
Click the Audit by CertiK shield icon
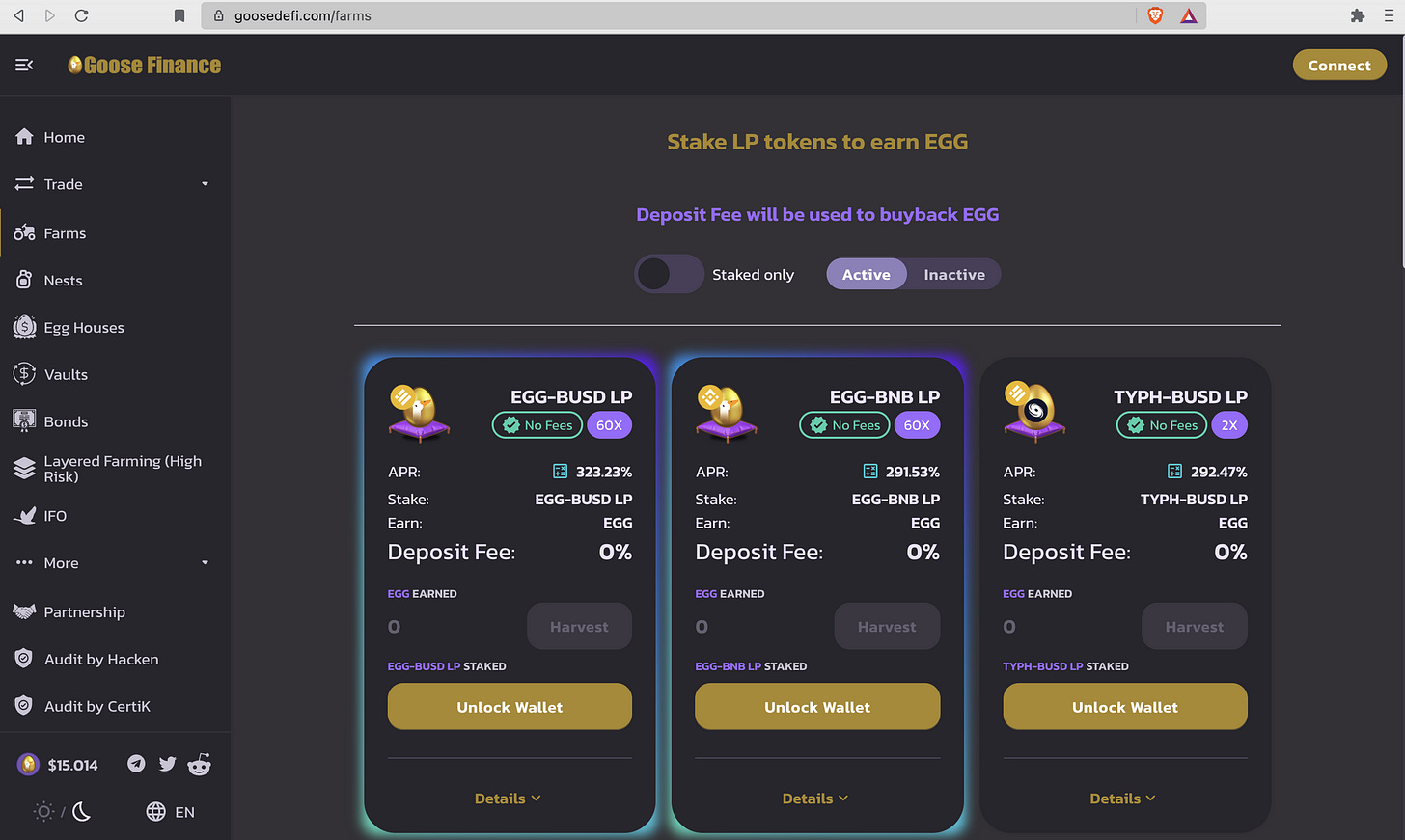[x=24, y=706]
